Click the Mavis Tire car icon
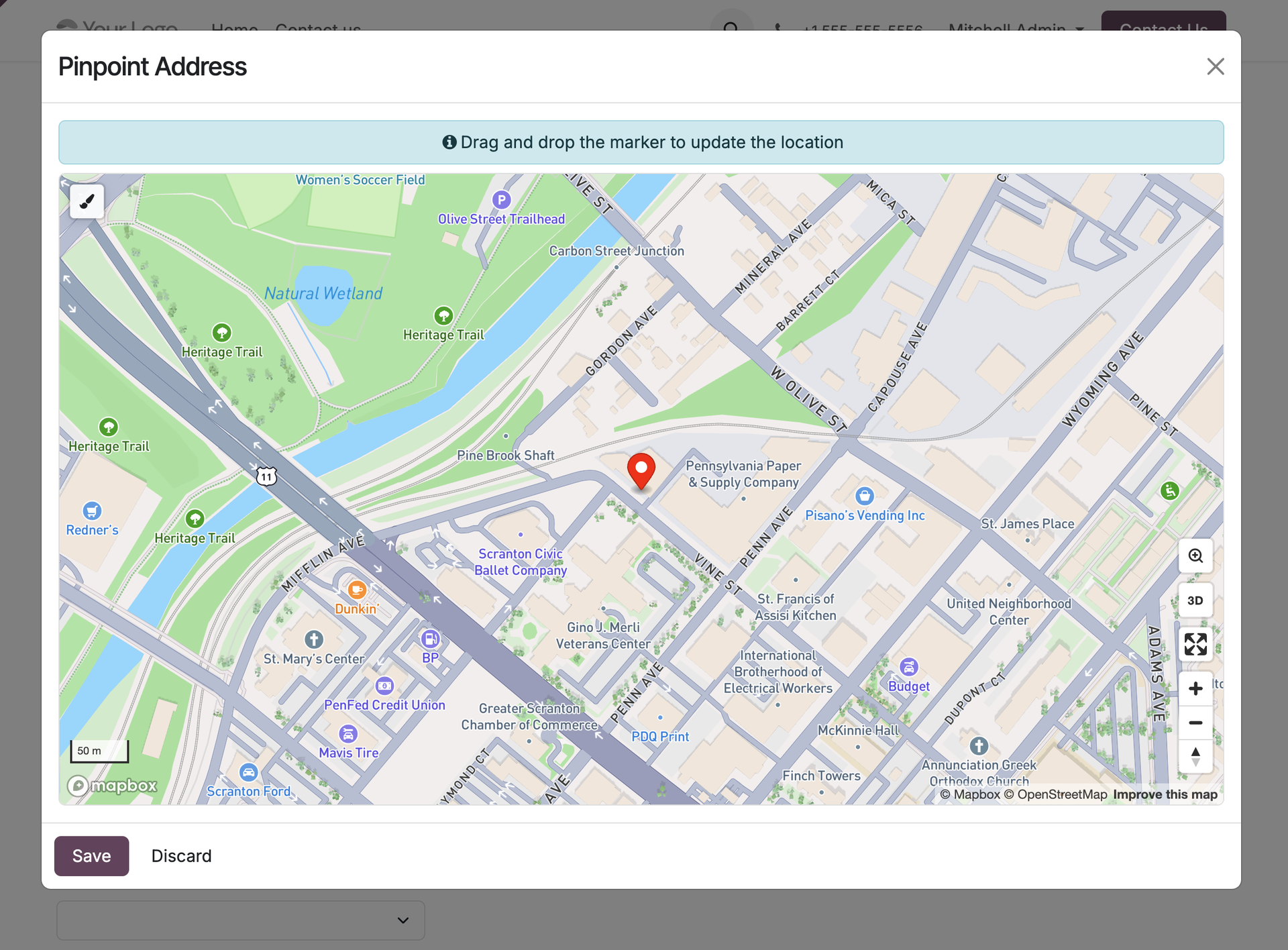Screen dimensions: 1288x950 point(348,734)
